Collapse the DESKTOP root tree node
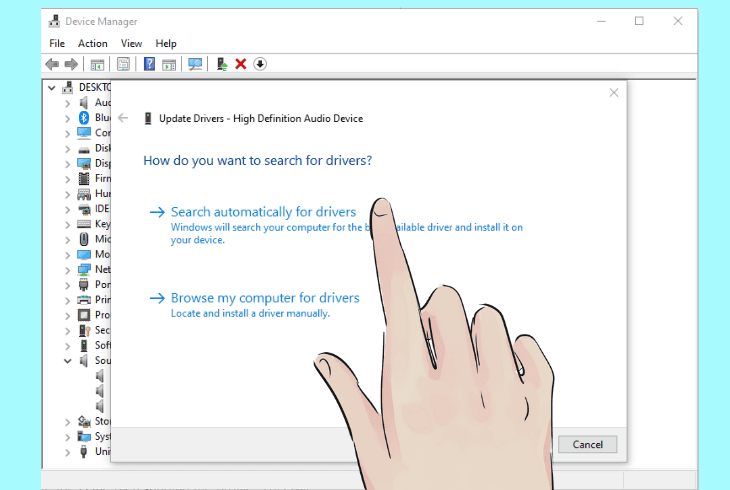Screen dimensions: 730x490 point(52,87)
